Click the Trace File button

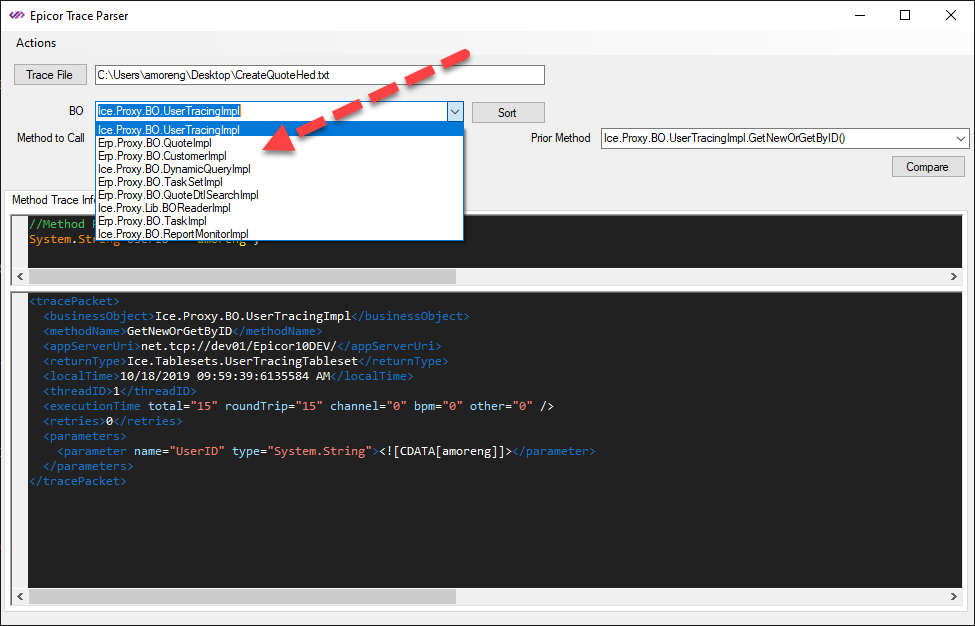tap(50, 75)
